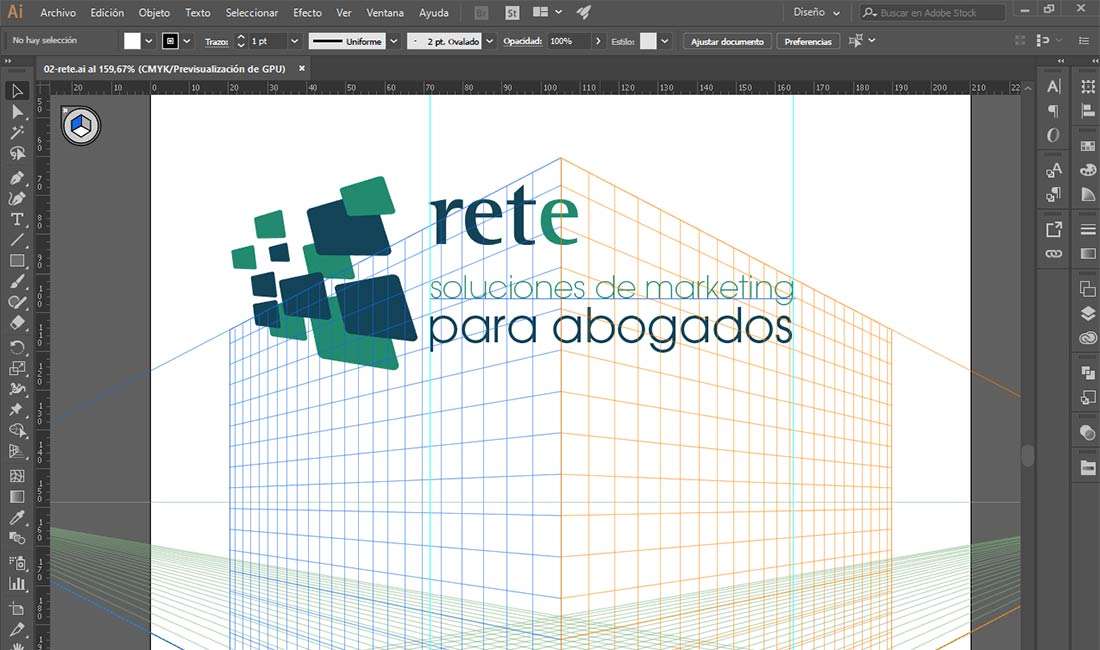Screen dimensions: 1100x650
Task: Open the Efecto menu
Action: [307, 13]
